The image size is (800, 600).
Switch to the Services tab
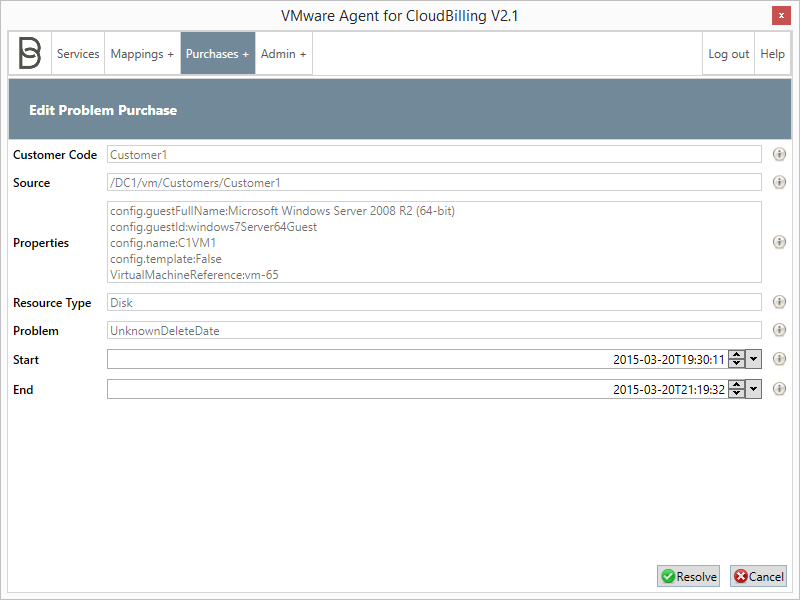coord(78,53)
